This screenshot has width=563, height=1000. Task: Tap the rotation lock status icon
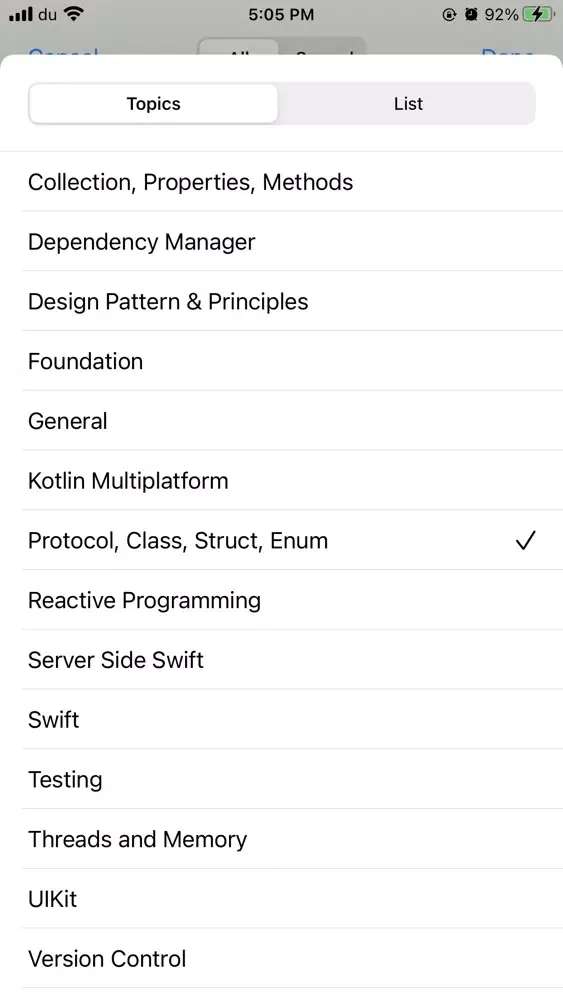tap(449, 14)
